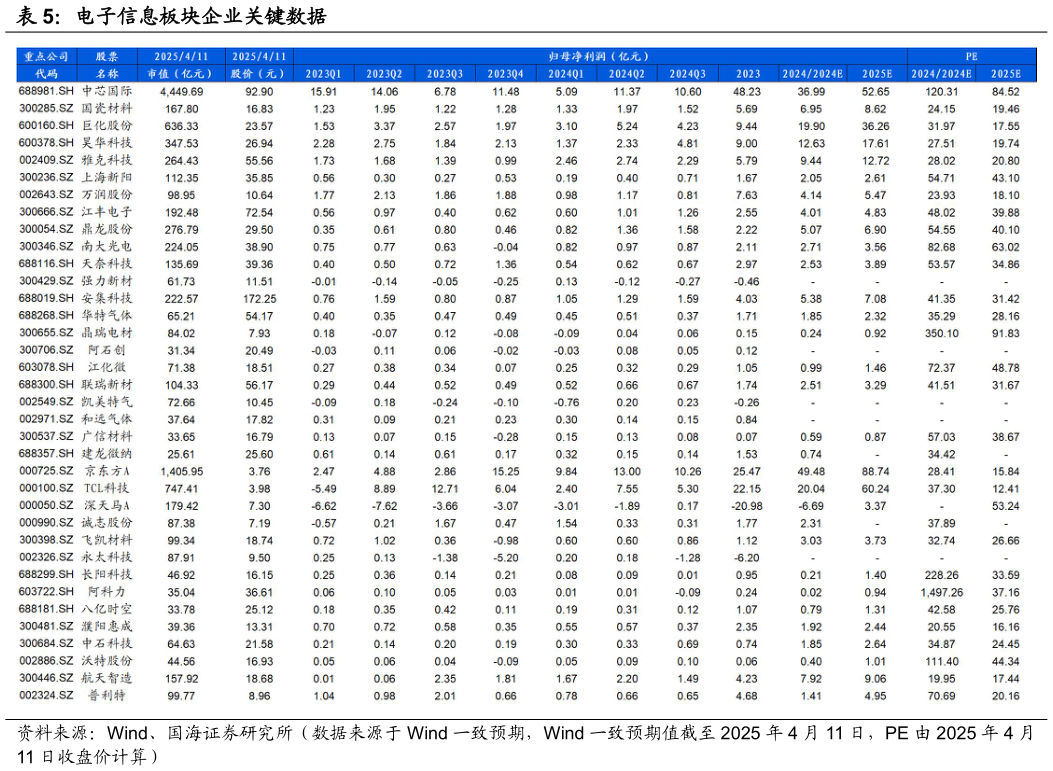Select PE value 228.26 for 长阳科技

coord(942,576)
